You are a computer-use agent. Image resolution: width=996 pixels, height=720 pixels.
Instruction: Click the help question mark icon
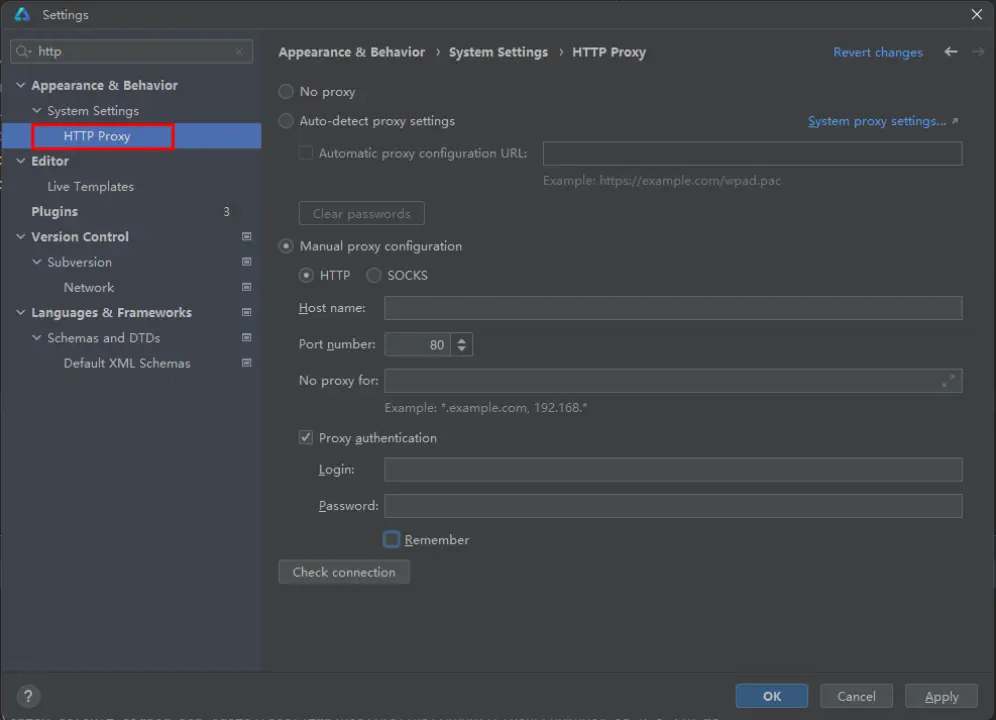coord(28,696)
